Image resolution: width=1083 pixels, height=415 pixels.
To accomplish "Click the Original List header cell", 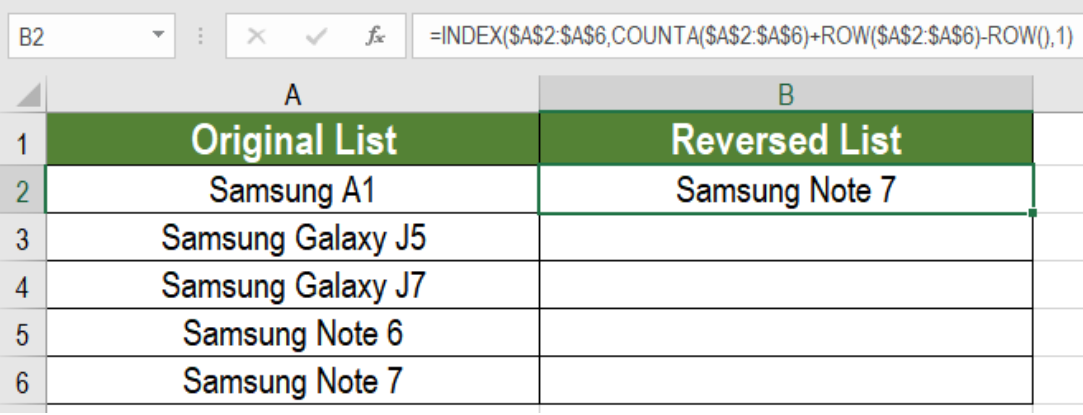I will (293, 139).
